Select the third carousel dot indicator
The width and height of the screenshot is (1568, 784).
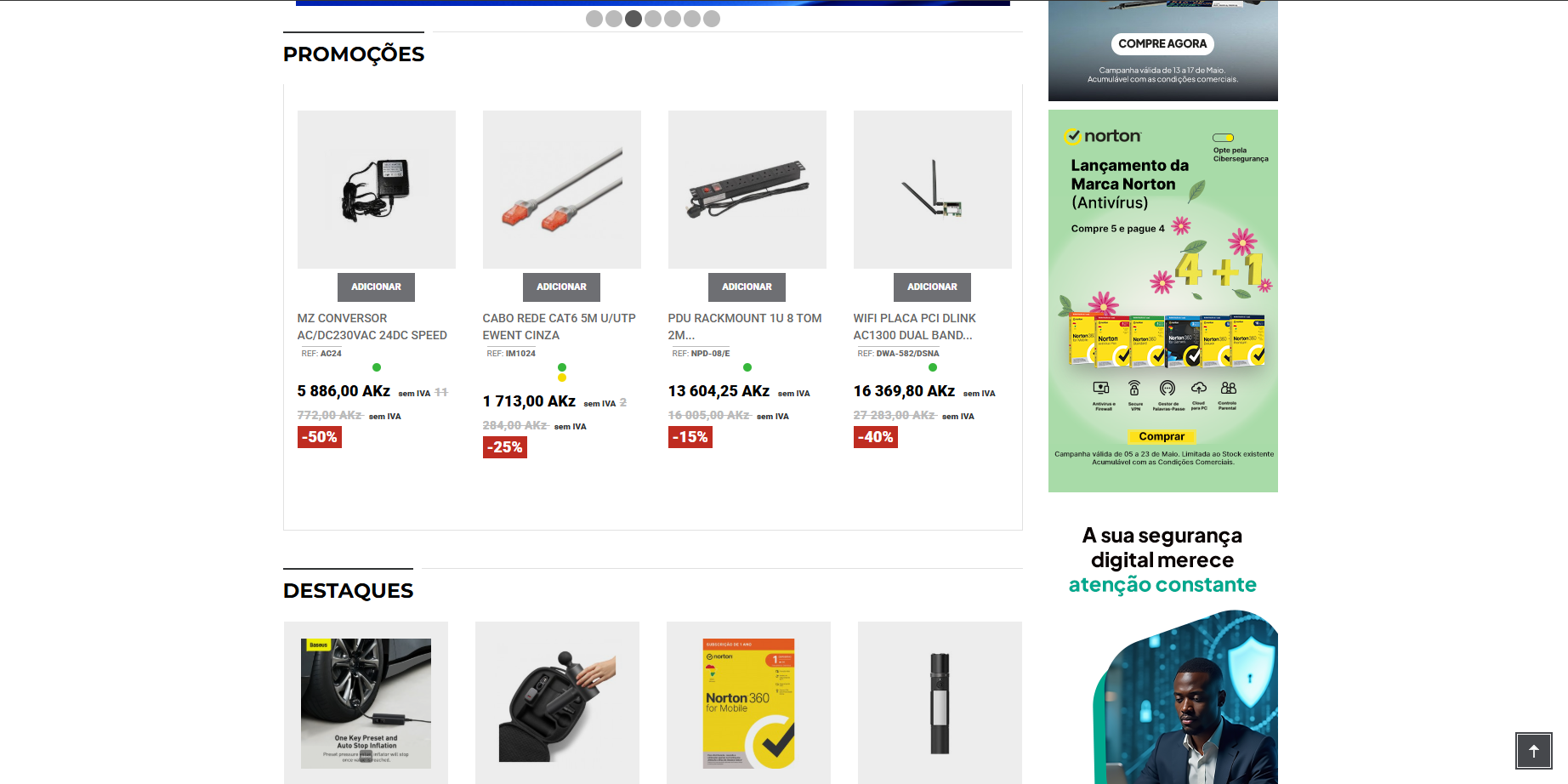click(633, 19)
